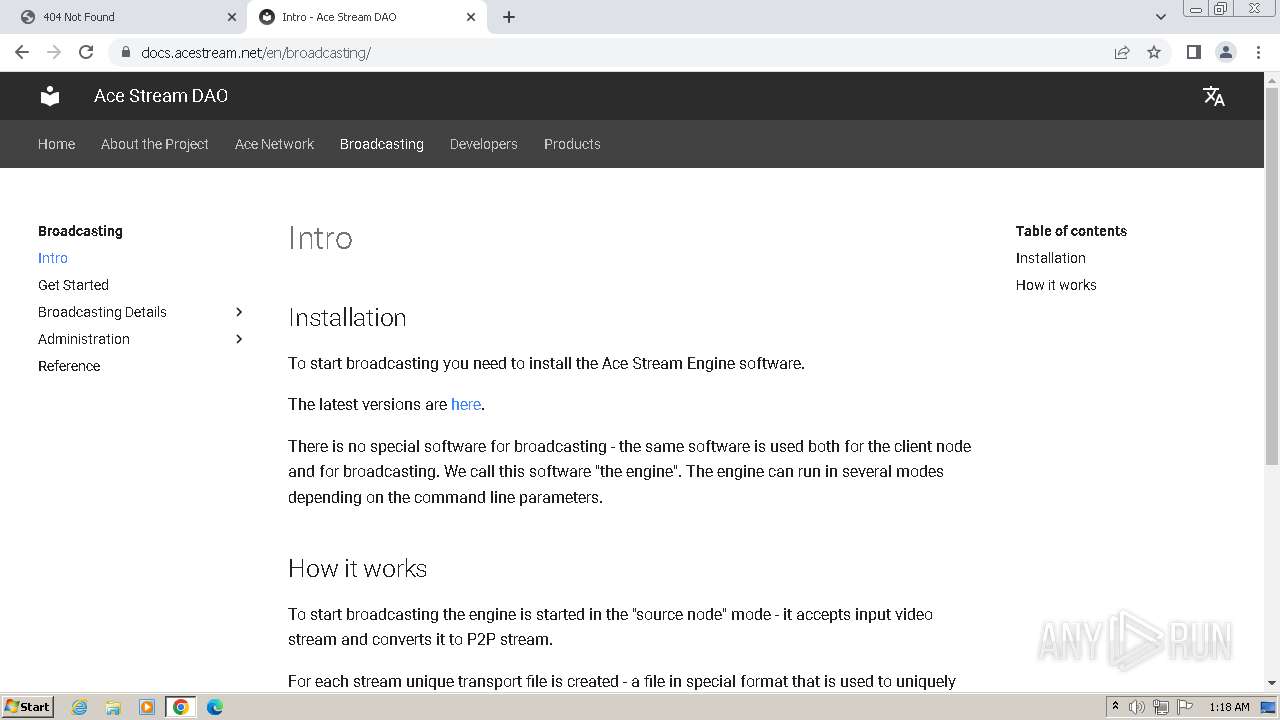Open the Action Center flag icon
1280x720 pixels.
1183,707
